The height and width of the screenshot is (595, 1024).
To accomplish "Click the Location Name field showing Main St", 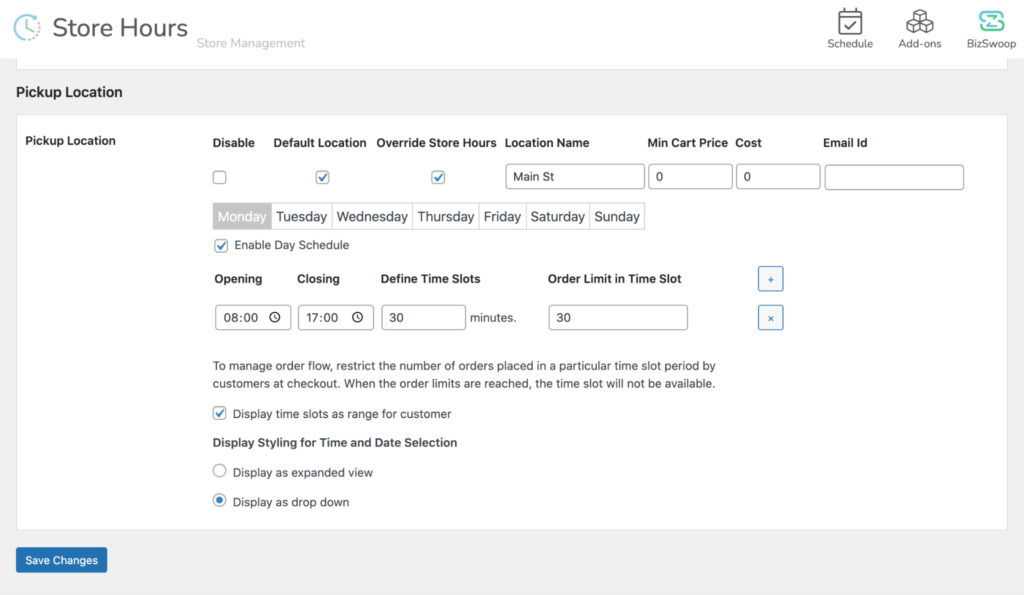I will 574,176.
